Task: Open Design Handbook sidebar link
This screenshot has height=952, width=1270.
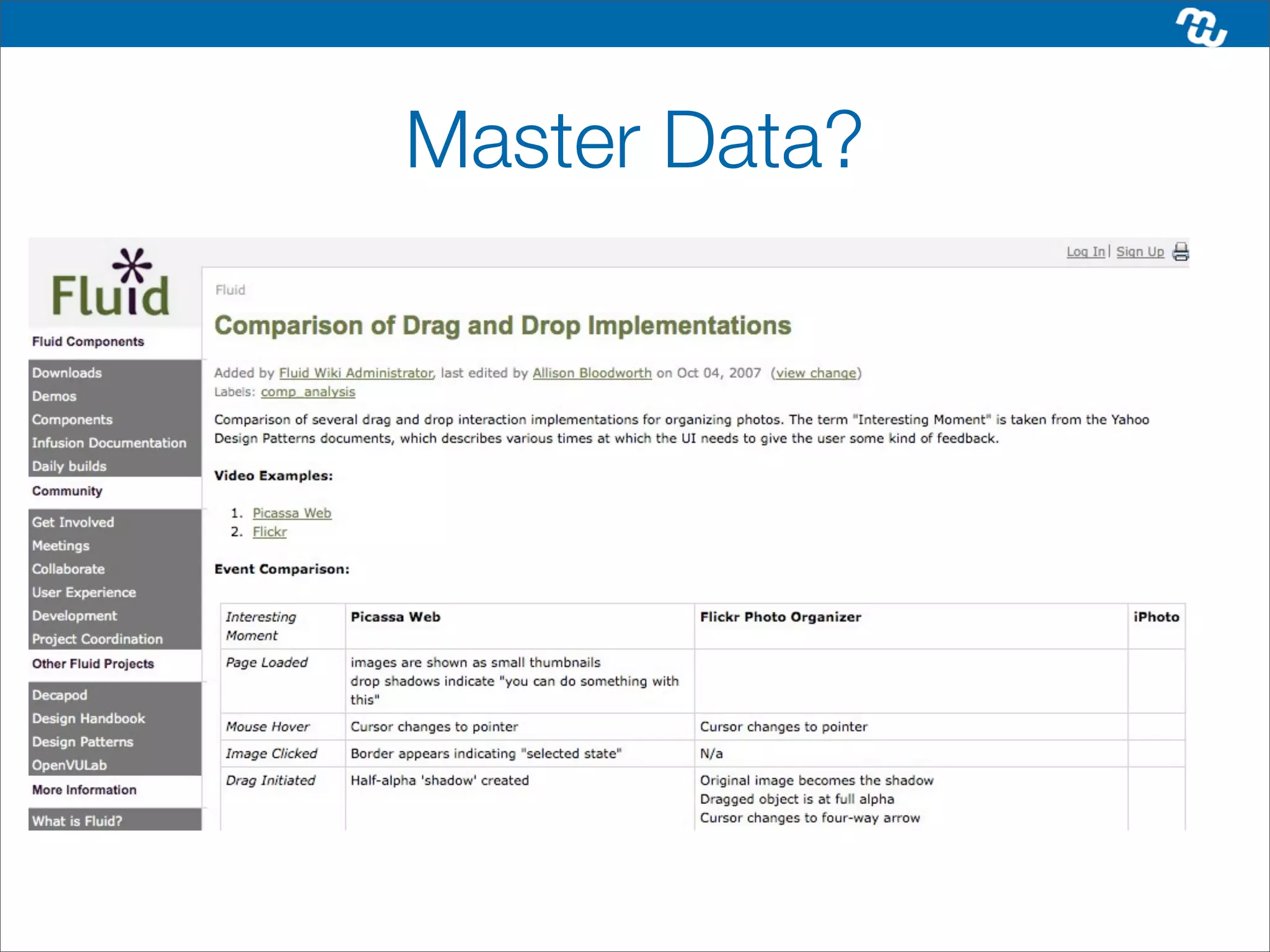Action: click(x=89, y=718)
